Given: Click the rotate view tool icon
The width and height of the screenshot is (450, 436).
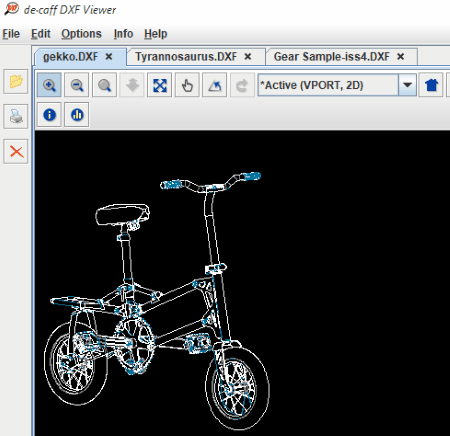Looking at the screenshot, I should coord(215,85).
